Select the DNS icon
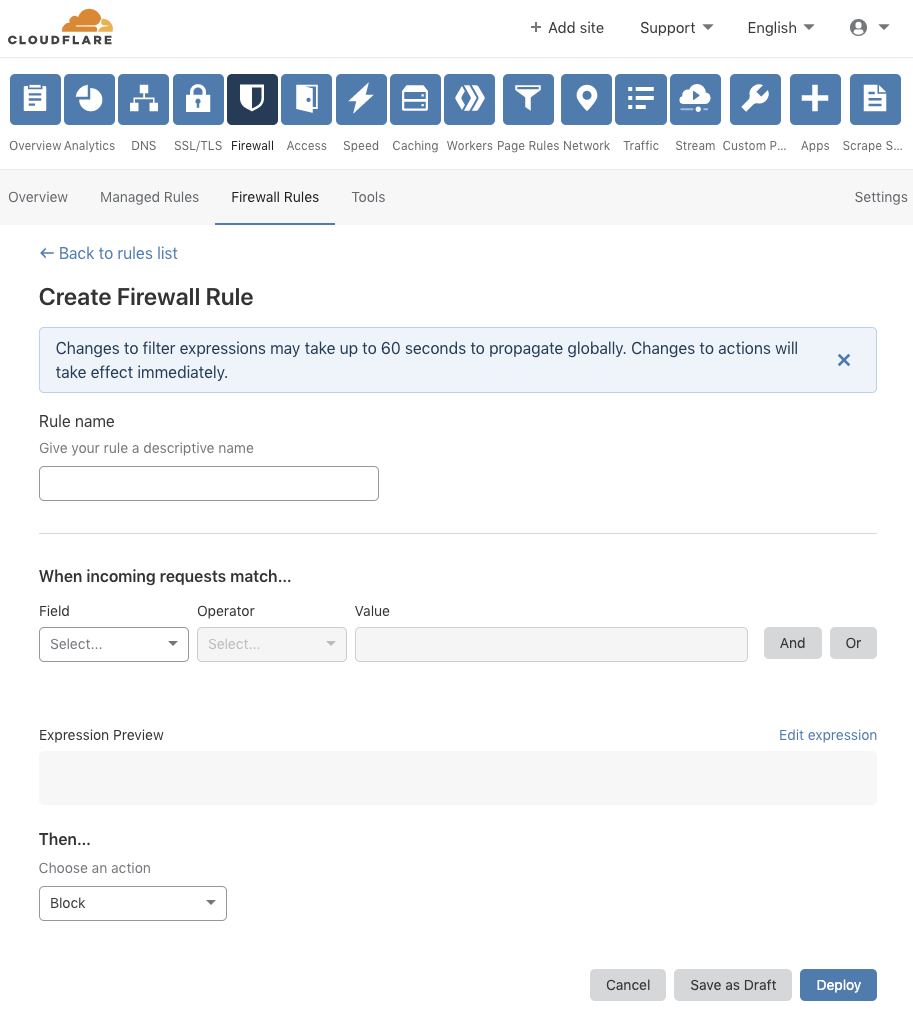The height and width of the screenshot is (1012, 913). tap(143, 99)
